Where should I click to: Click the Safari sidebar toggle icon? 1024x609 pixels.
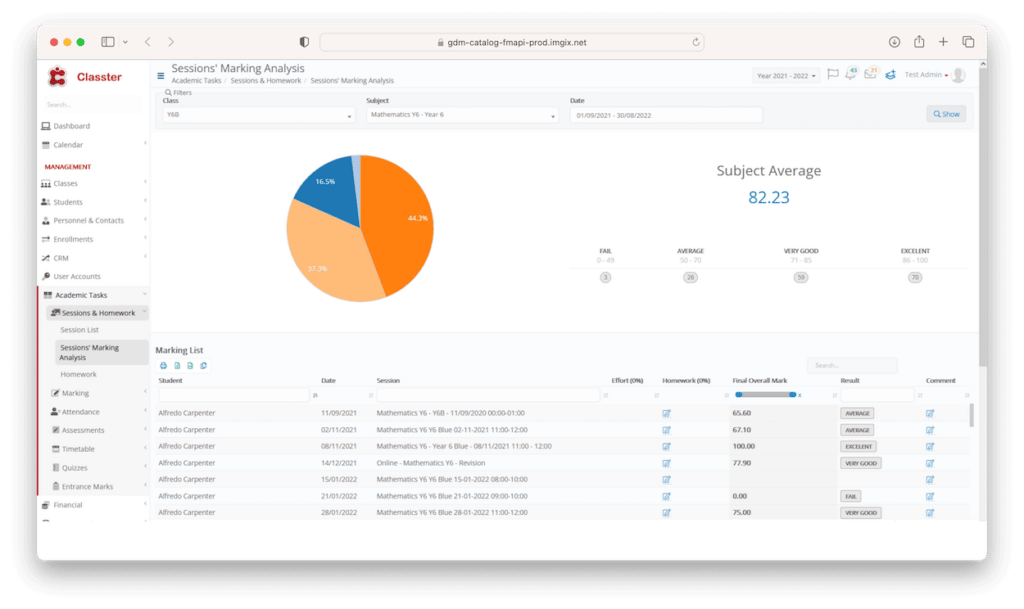click(108, 42)
